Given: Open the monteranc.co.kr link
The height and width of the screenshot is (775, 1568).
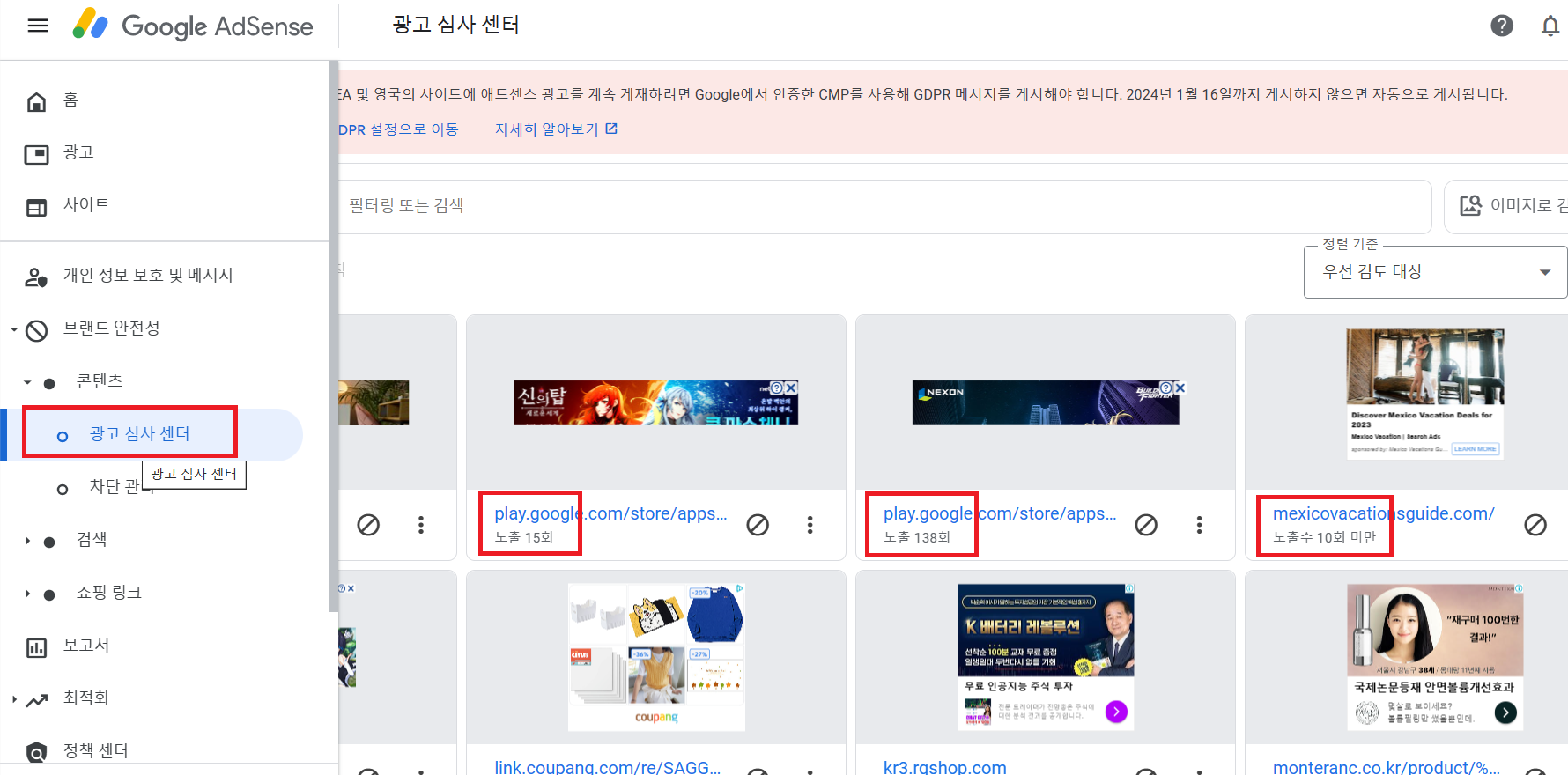Looking at the screenshot, I should tap(1387, 767).
